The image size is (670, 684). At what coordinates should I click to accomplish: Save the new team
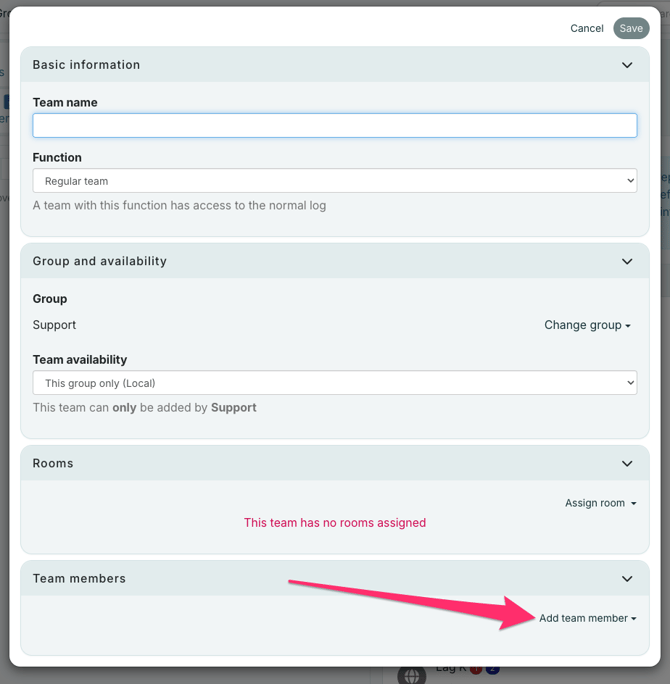point(631,28)
